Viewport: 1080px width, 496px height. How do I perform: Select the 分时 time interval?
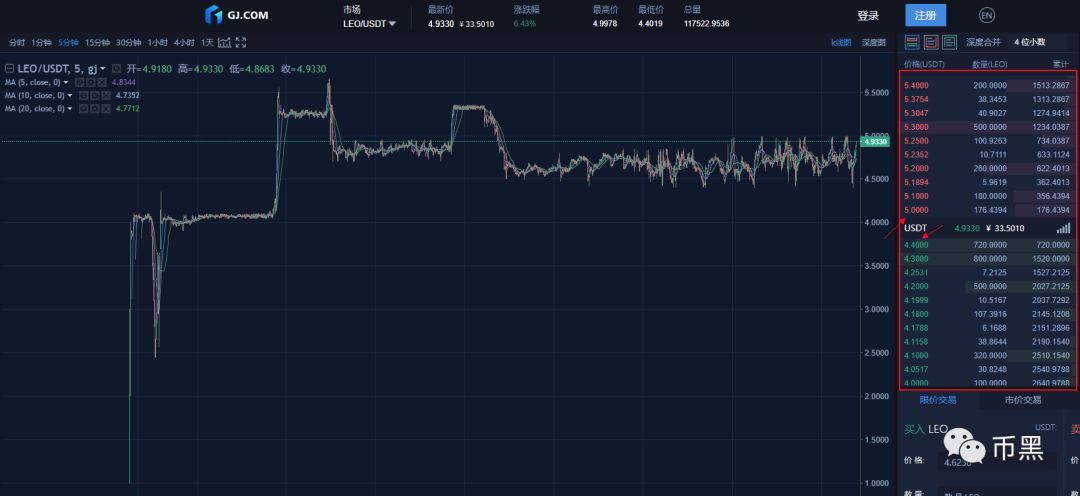pyautogui.click(x=17, y=43)
